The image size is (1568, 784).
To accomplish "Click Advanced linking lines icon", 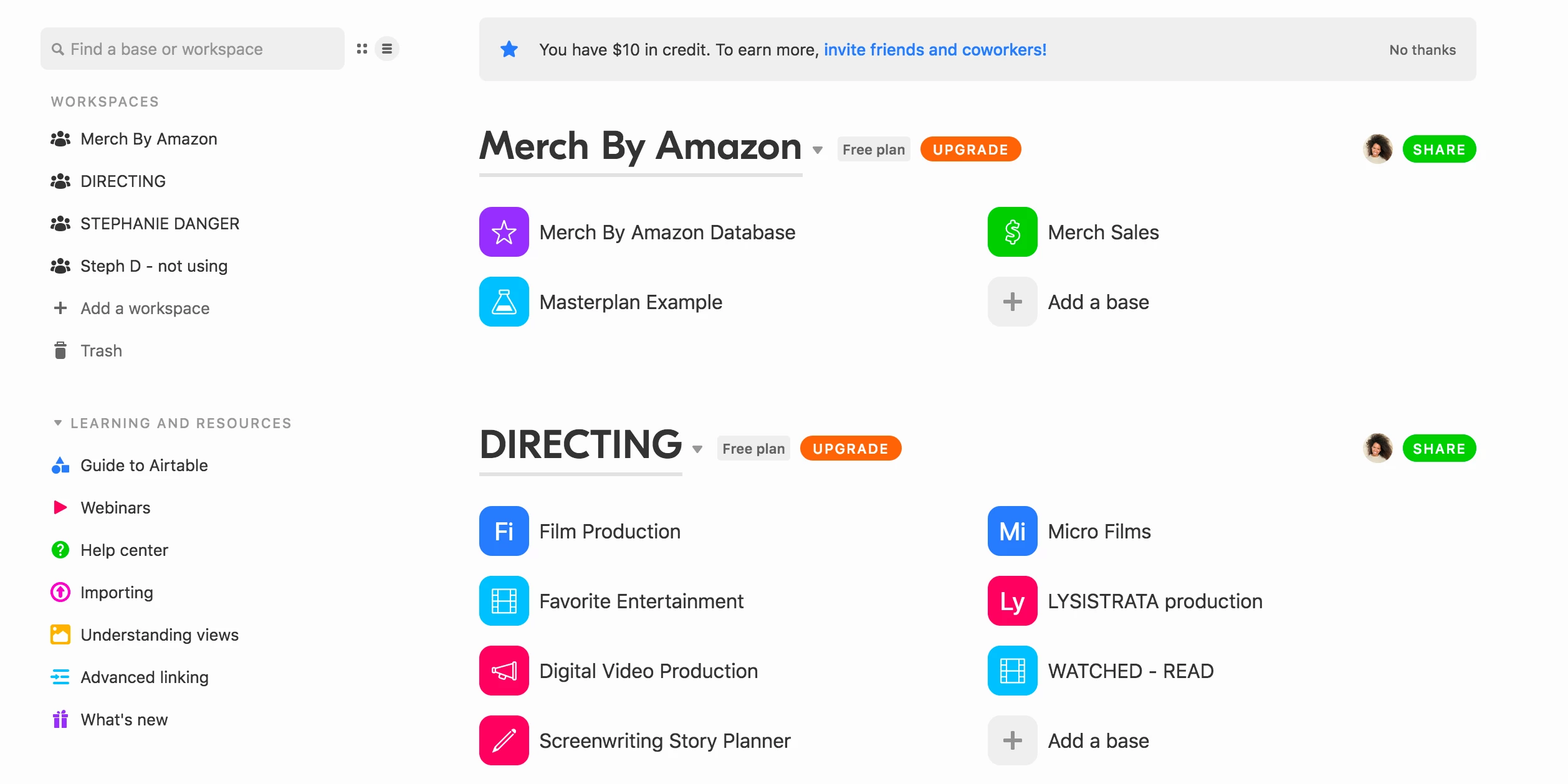I will click(60, 677).
